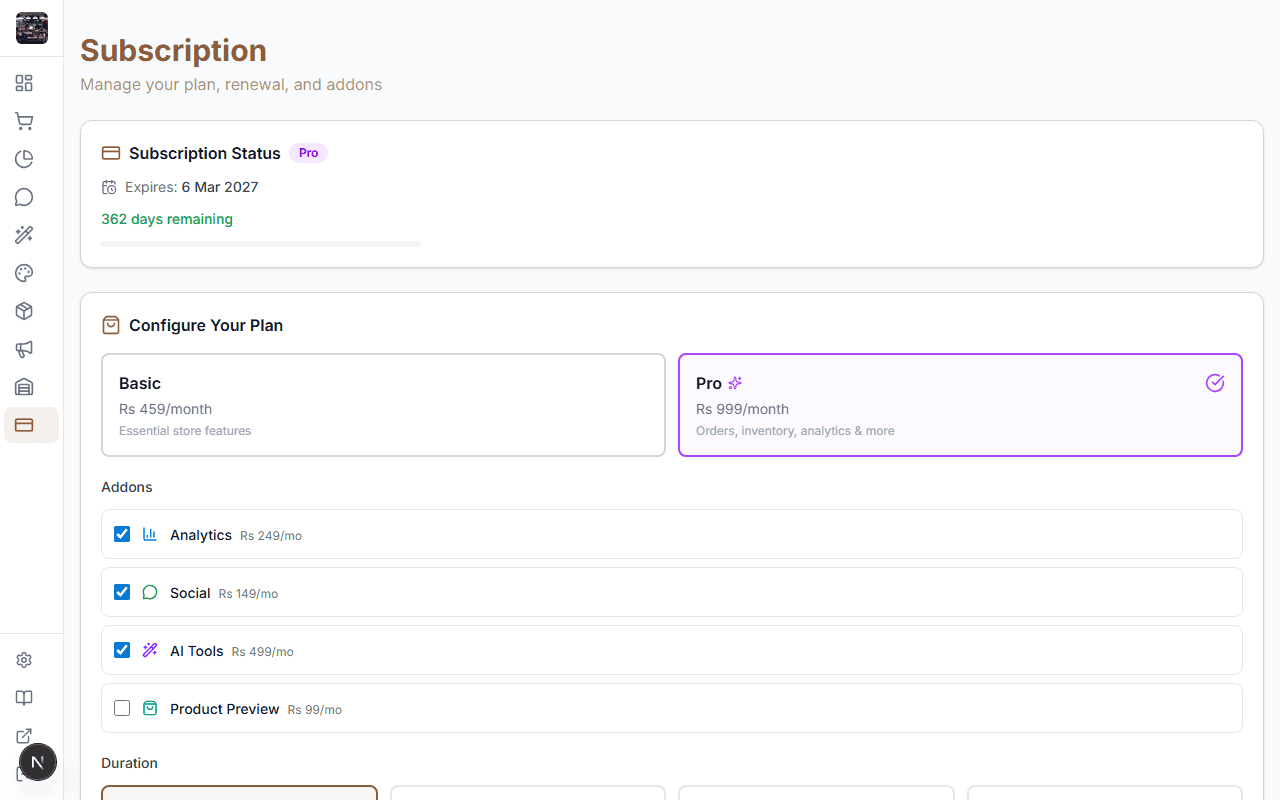Disable the Social addon checkbox
Screen dimensions: 1280x800
pos(121,591)
